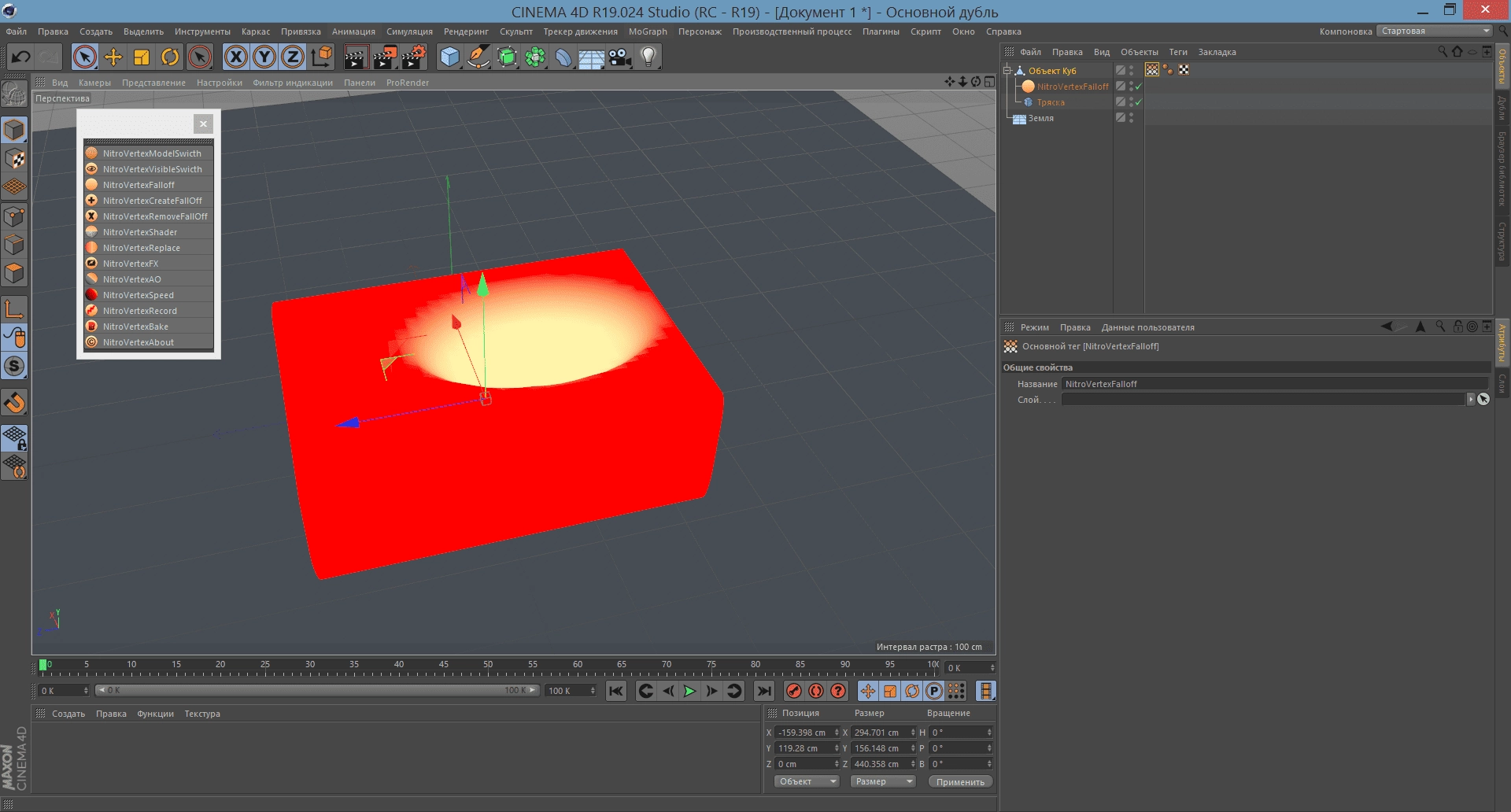Toggle Autokeying button

(816, 691)
